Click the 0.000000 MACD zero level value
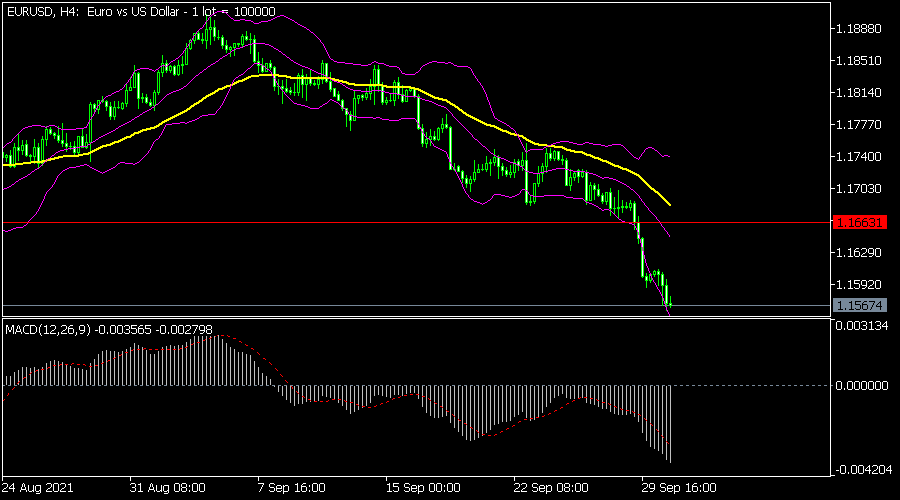 (862, 385)
